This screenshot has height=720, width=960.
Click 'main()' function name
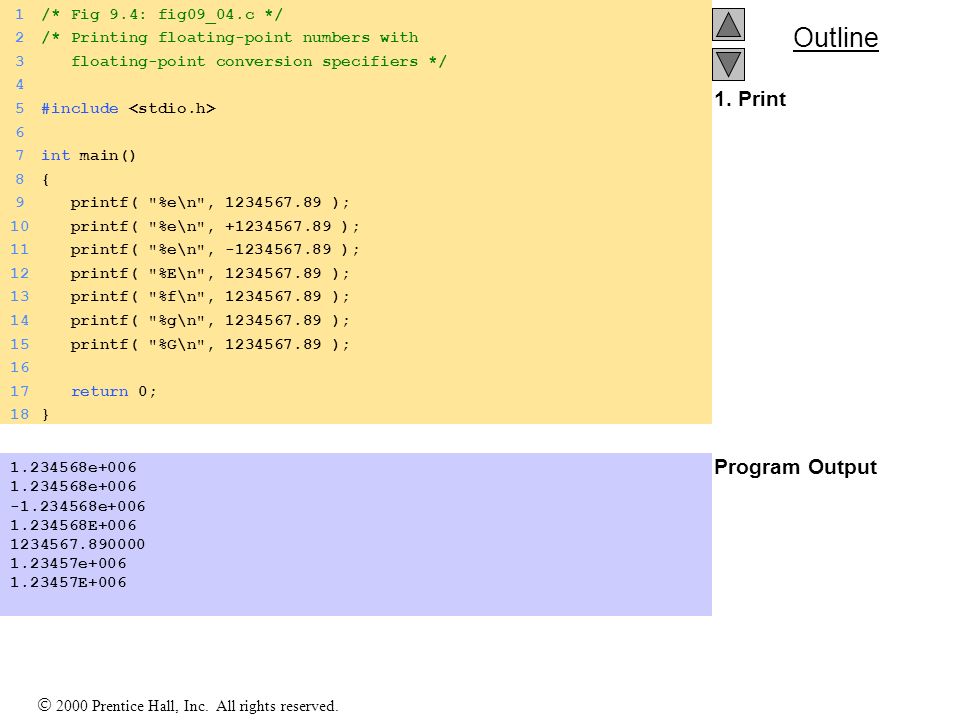(x=108, y=156)
